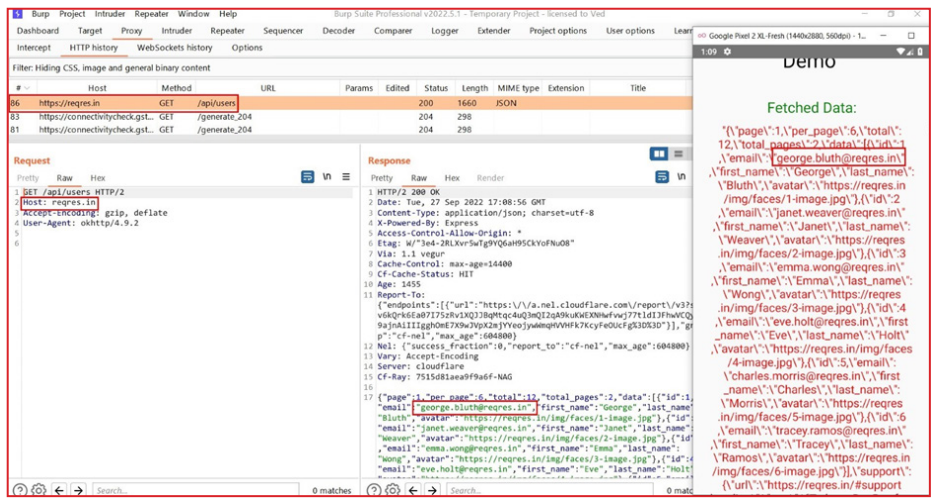Sort by the Status column header
The height and width of the screenshot is (504, 940).
[x=436, y=88]
